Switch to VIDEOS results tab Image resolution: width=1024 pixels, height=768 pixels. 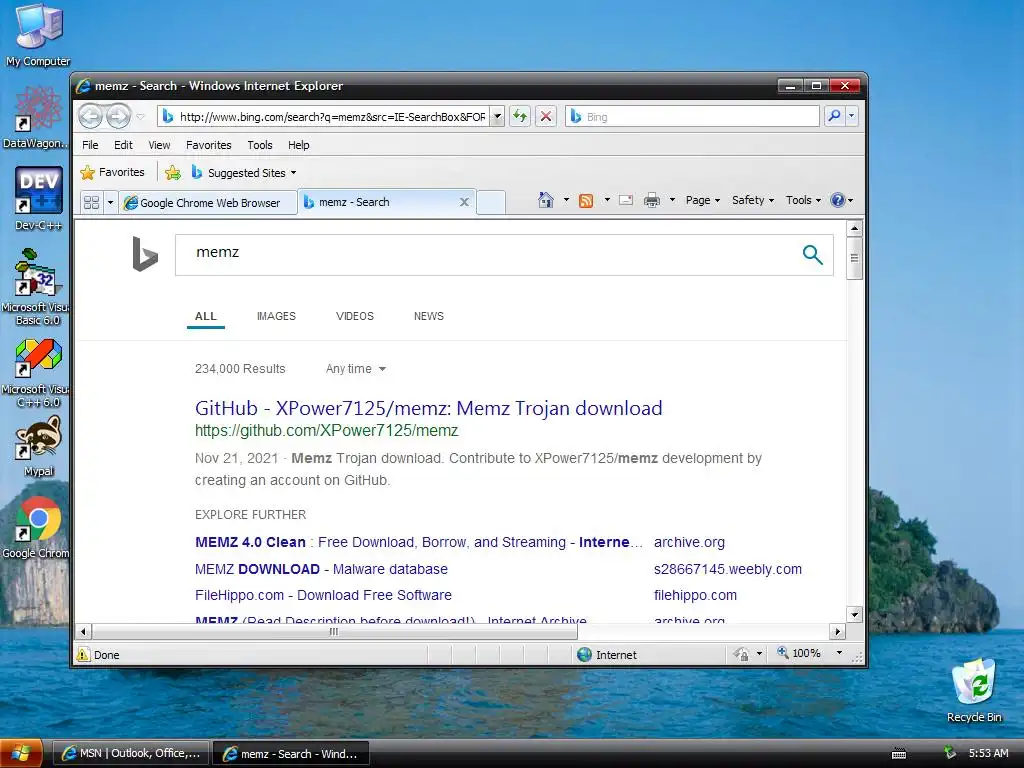pos(355,316)
